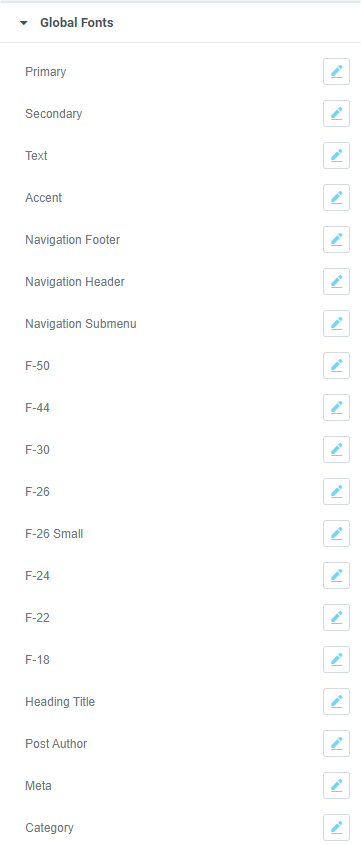Select the F-22 font name text

tap(37, 618)
